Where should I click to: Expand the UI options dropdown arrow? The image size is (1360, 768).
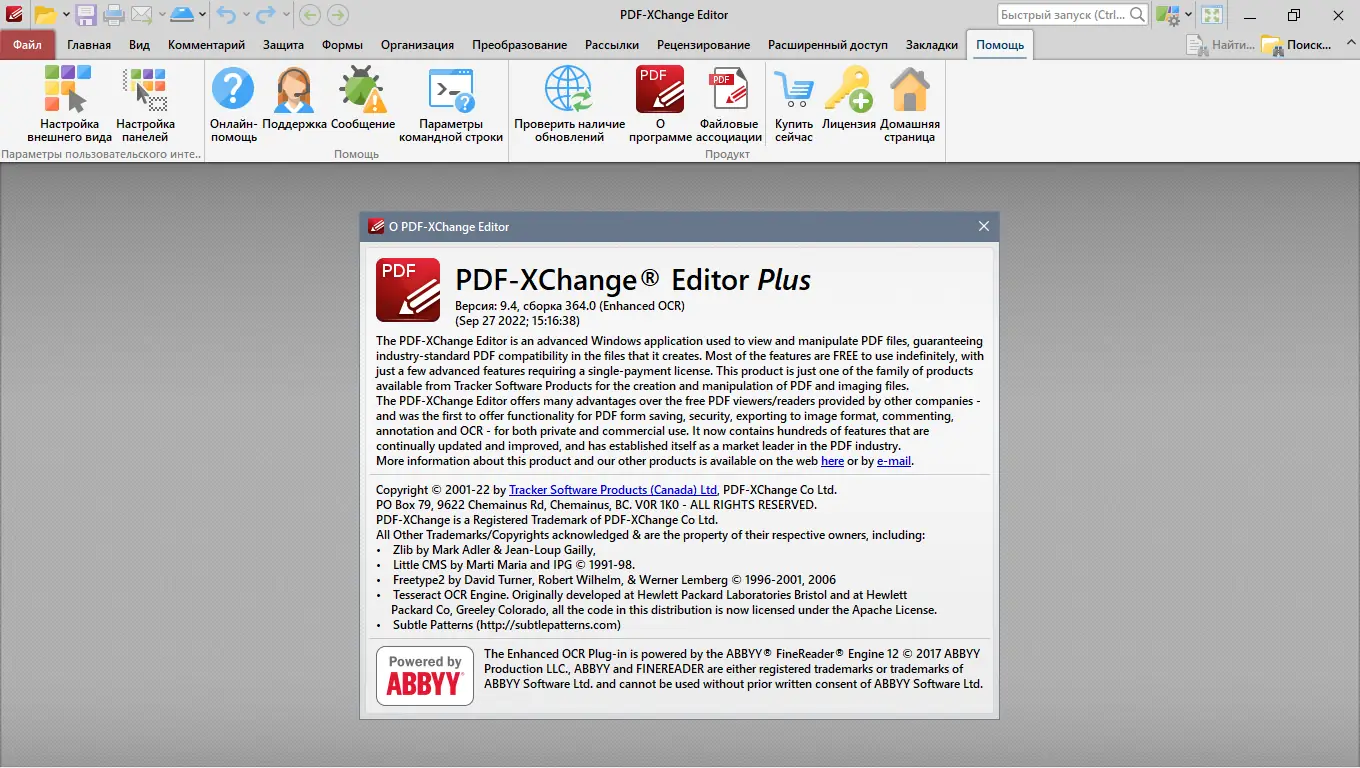coord(1188,15)
